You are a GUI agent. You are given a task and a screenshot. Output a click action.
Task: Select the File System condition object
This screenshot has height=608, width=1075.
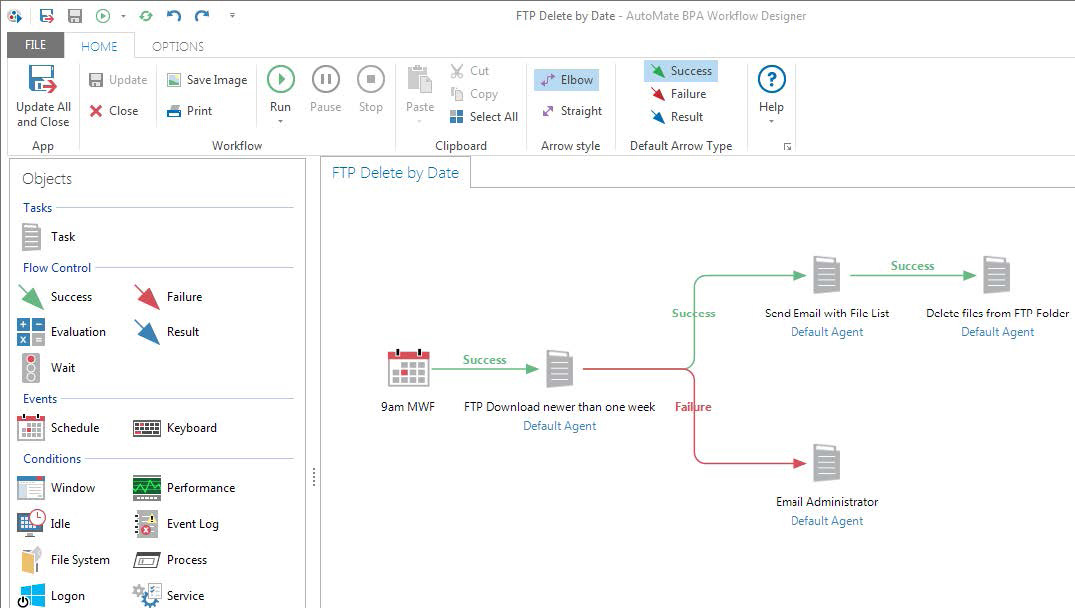66,559
